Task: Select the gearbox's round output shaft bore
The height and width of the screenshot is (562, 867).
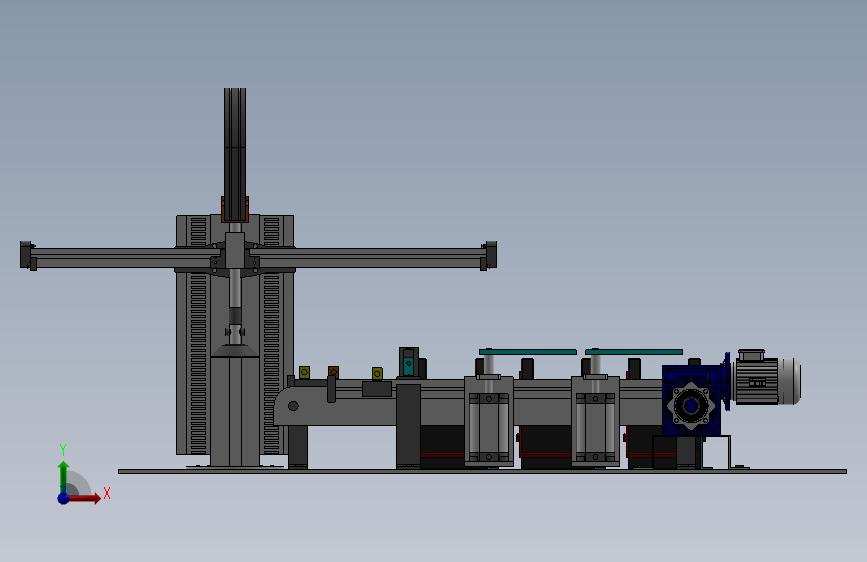Action: click(x=691, y=407)
